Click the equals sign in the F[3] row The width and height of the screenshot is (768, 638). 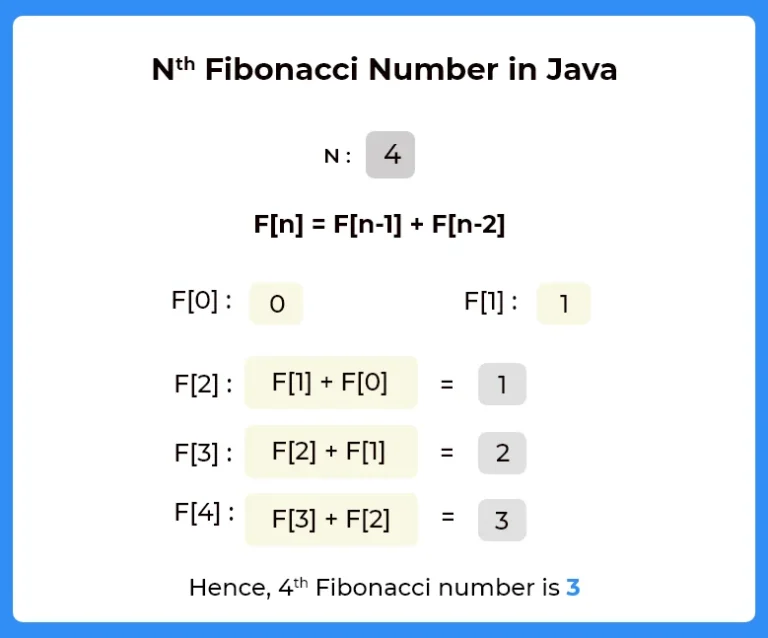pyautogui.click(x=447, y=452)
